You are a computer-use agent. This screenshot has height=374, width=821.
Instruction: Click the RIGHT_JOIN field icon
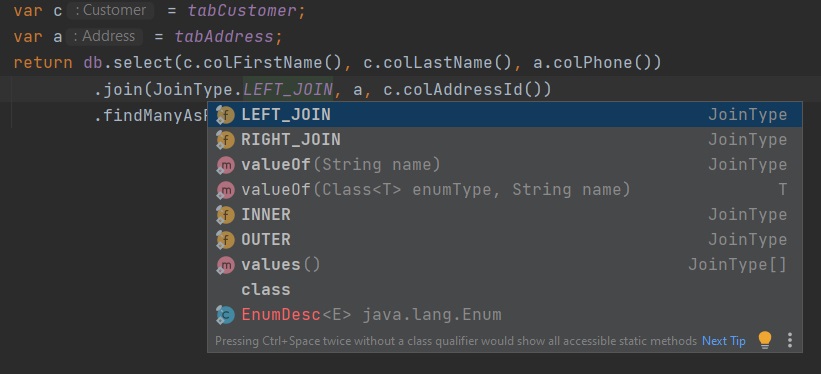tap(225, 140)
